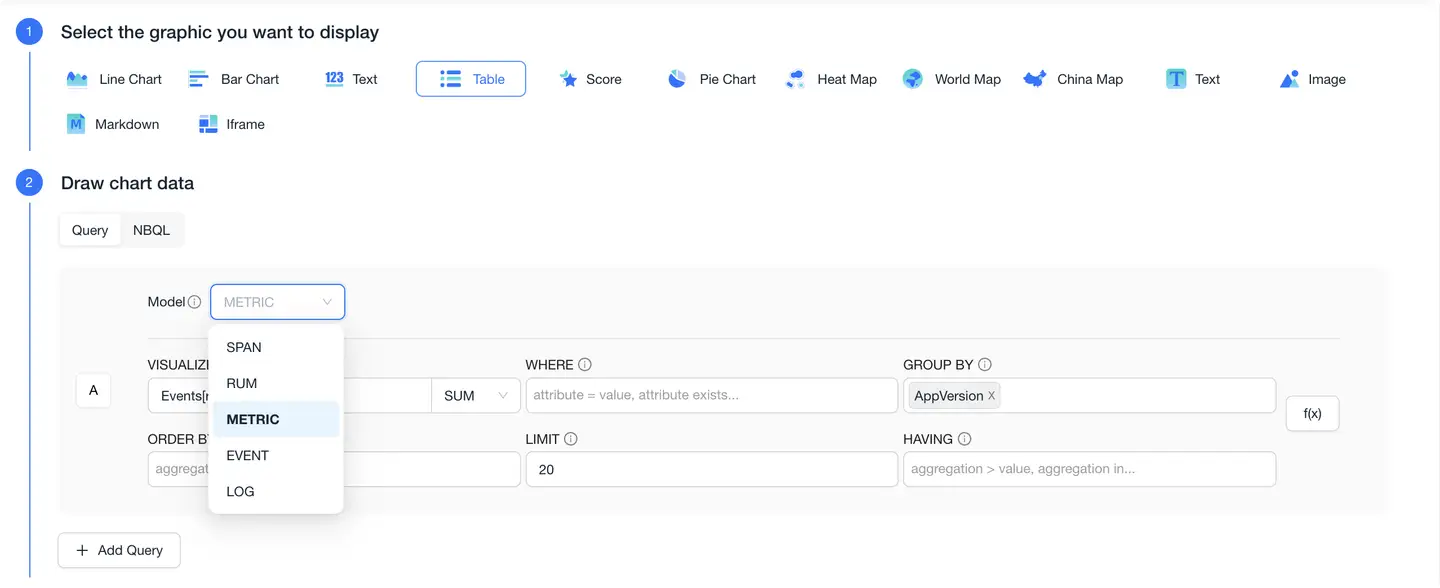1440x588 pixels.
Task: Select the Pie Chart graphic
Action: tap(712, 79)
